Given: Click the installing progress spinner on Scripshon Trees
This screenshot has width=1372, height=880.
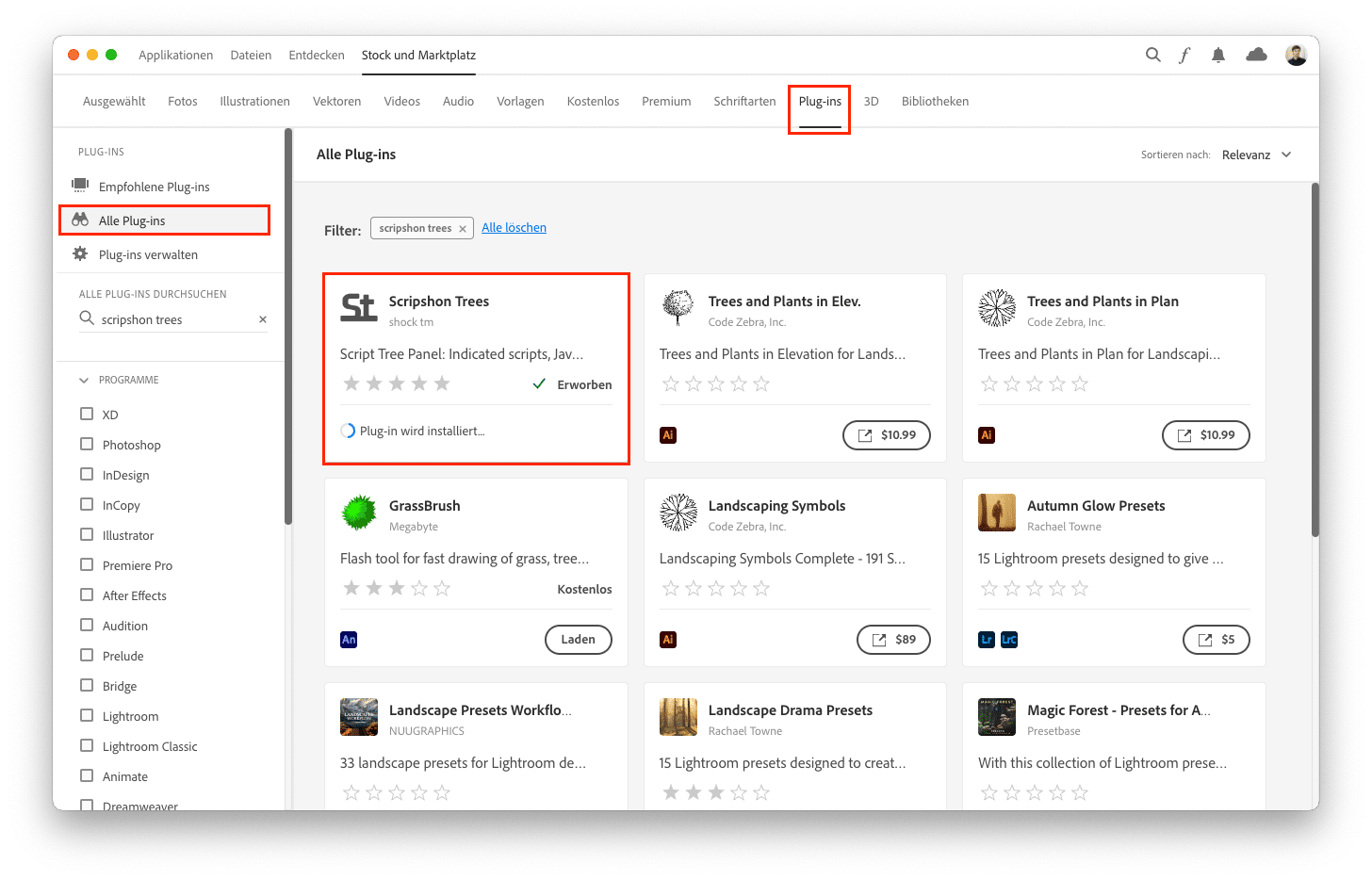Looking at the screenshot, I should [x=348, y=431].
